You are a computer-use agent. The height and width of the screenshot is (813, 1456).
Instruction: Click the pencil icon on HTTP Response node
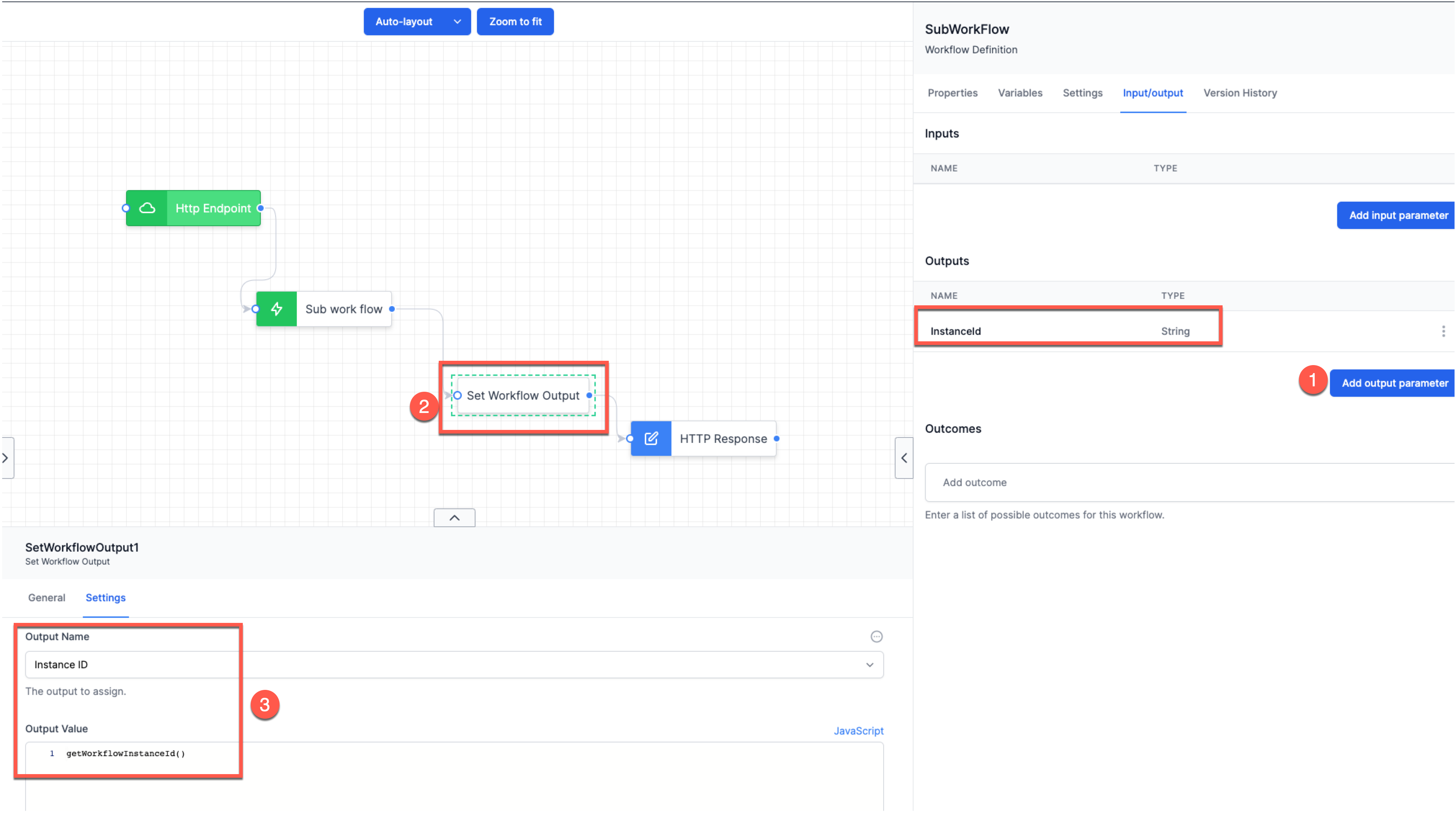651,439
